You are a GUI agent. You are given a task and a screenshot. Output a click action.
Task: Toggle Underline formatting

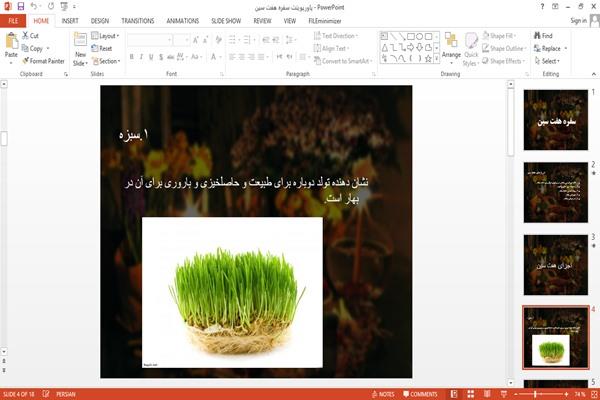point(151,57)
